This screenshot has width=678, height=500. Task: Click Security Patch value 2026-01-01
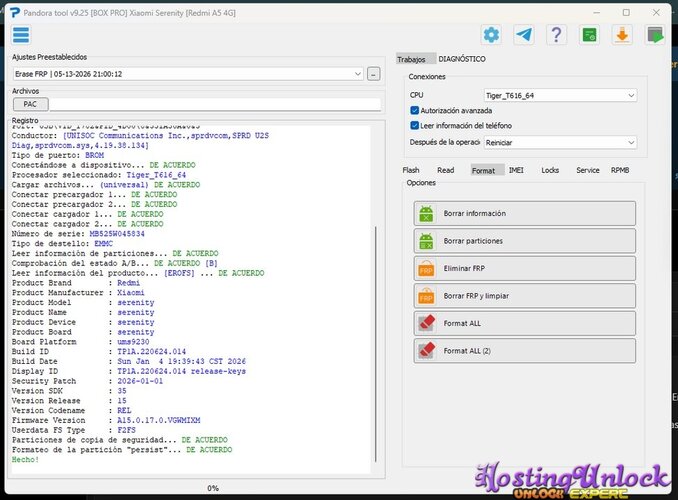(140, 381)
